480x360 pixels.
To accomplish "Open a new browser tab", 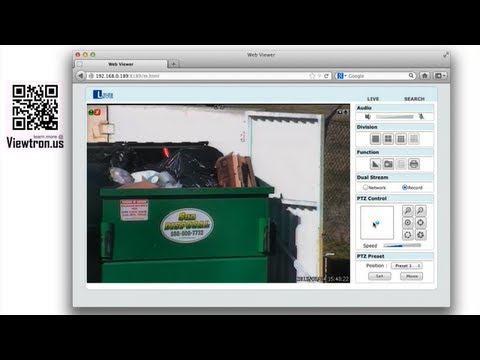I will click(x=173, y=64).
